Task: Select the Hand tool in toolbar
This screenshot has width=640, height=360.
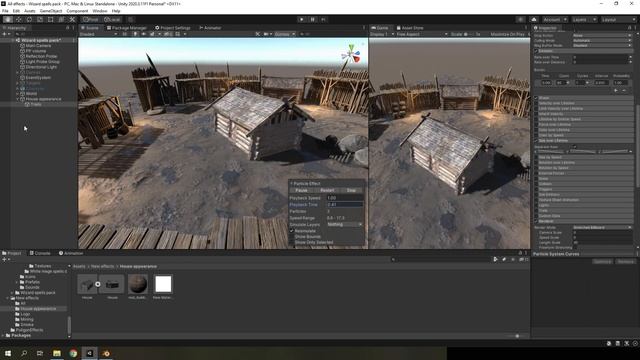Action: [x=8, y=19]
